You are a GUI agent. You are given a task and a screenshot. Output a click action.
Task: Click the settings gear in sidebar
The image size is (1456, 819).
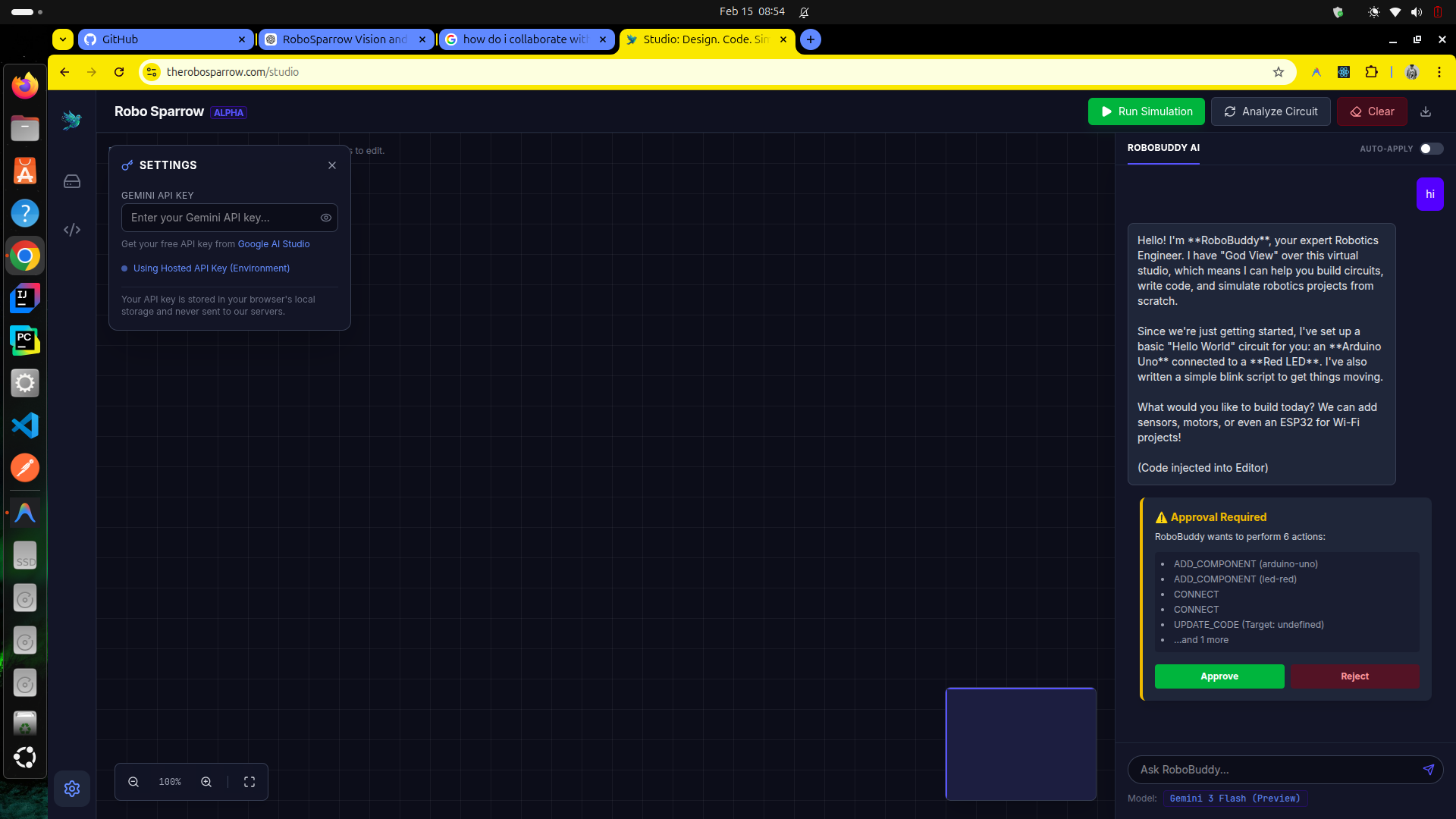(72, 789)
